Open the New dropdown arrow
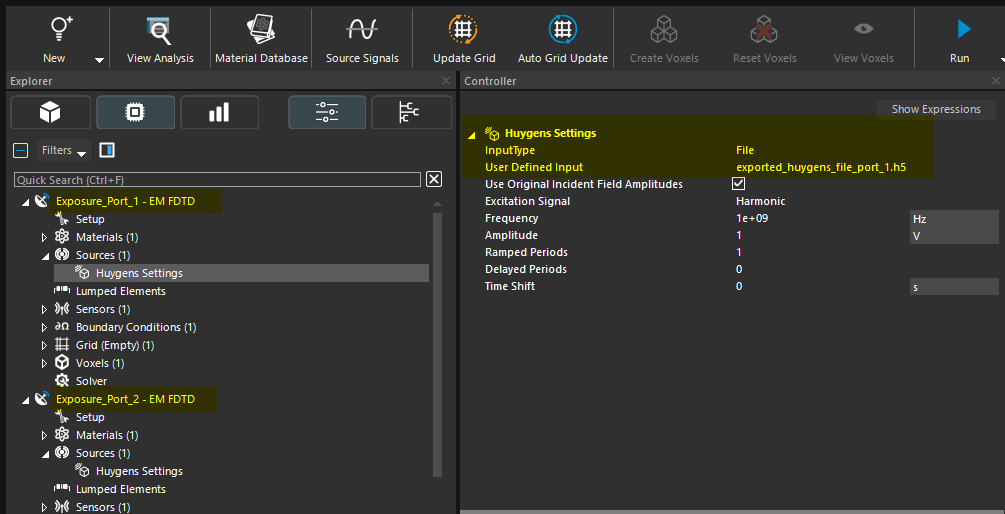 point(99,59)
